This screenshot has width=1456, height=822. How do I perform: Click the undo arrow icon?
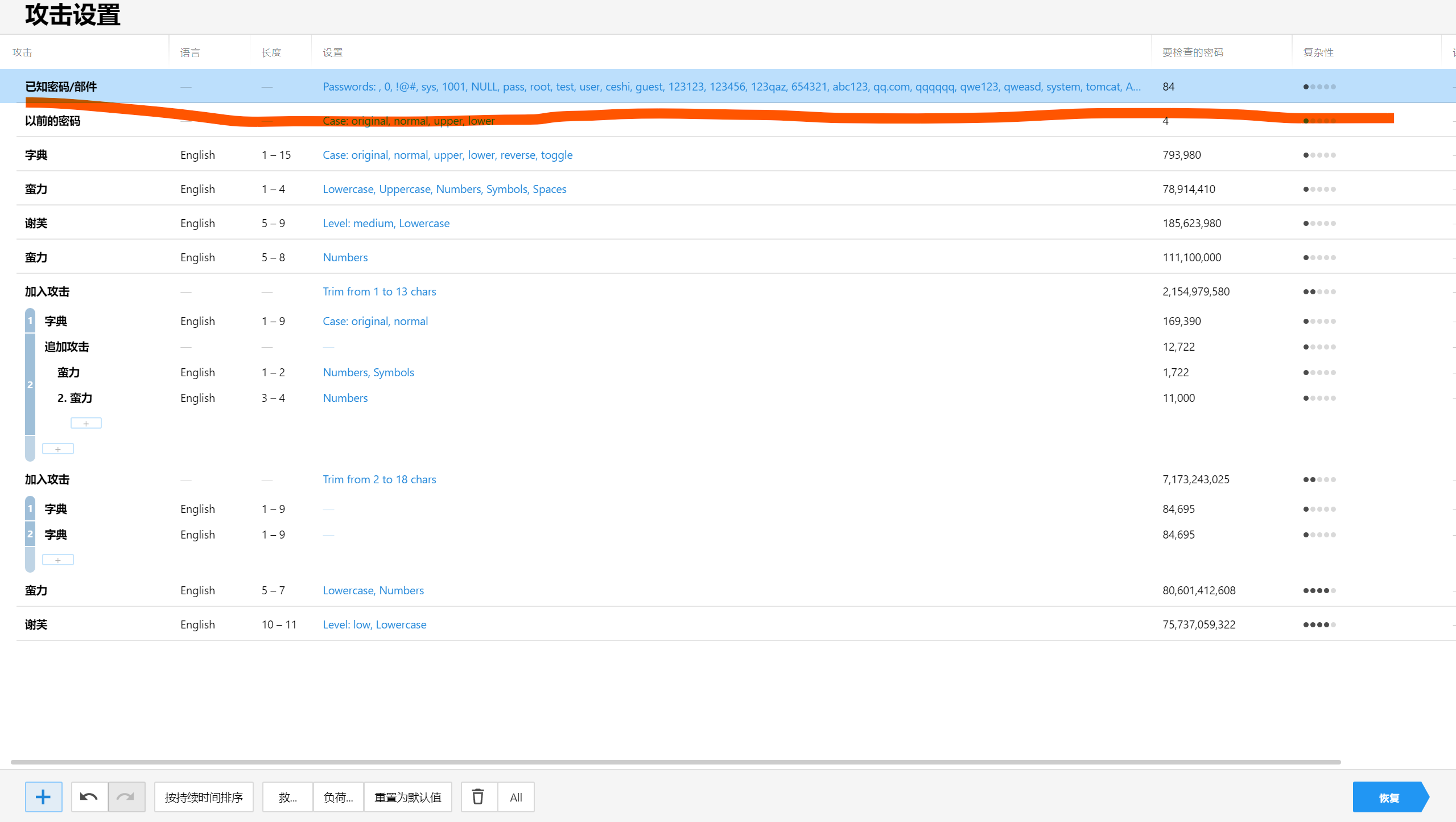point(89,797)
